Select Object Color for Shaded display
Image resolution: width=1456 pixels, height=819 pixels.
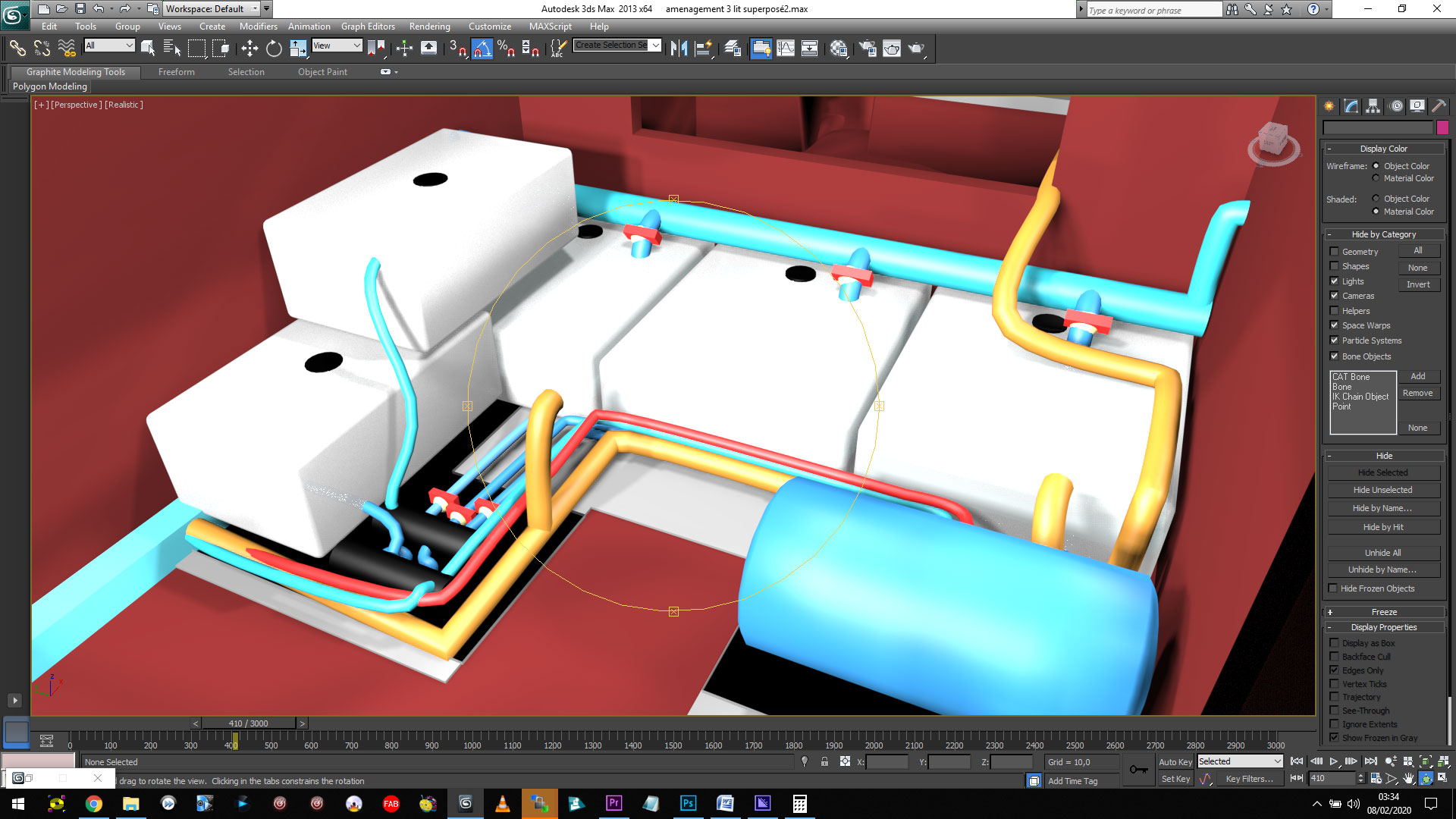pyautogui.click(x=1376, y=199)
